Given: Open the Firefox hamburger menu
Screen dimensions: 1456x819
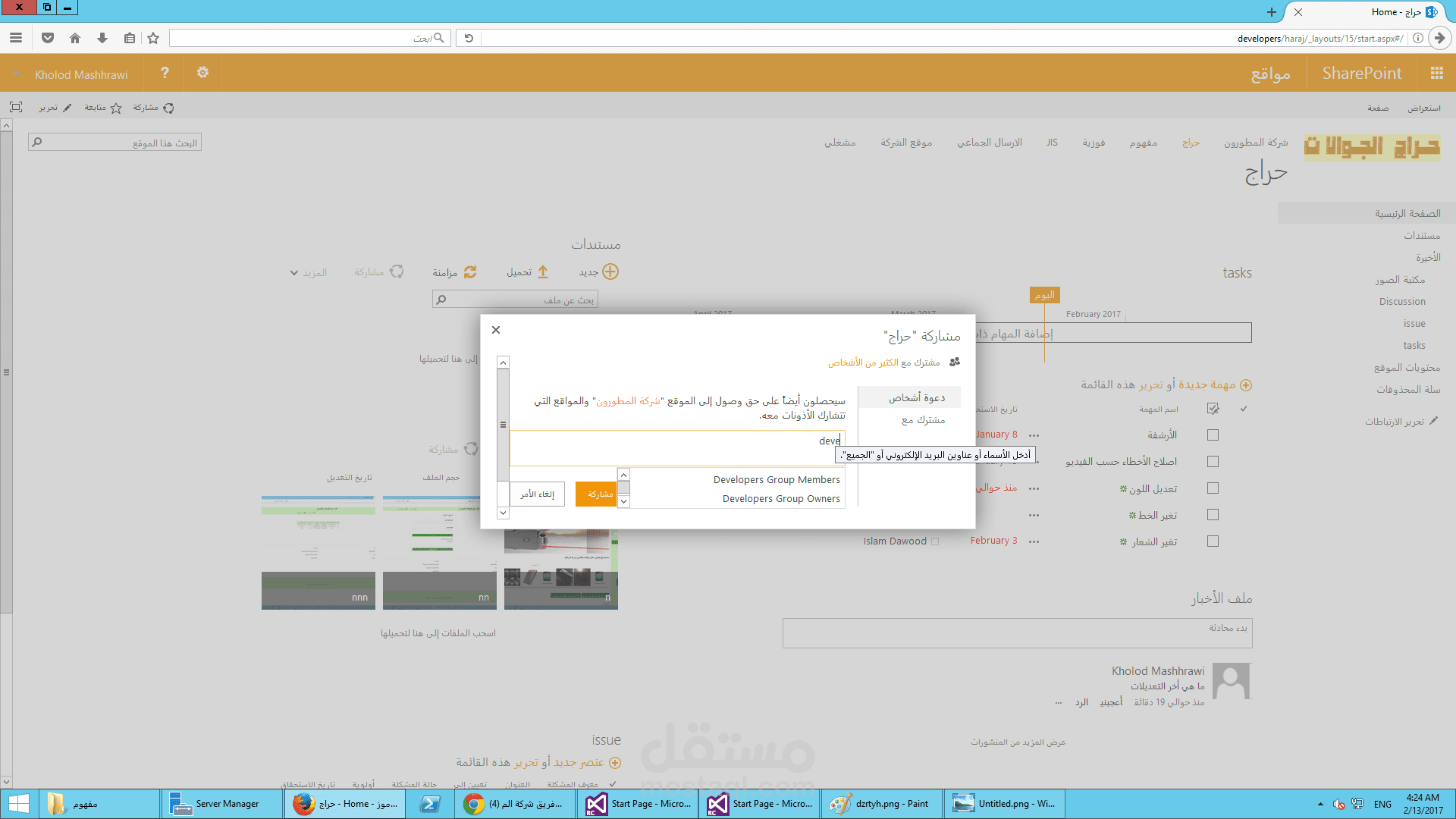Looking at the screenshot, I should [x=16, y=38].
